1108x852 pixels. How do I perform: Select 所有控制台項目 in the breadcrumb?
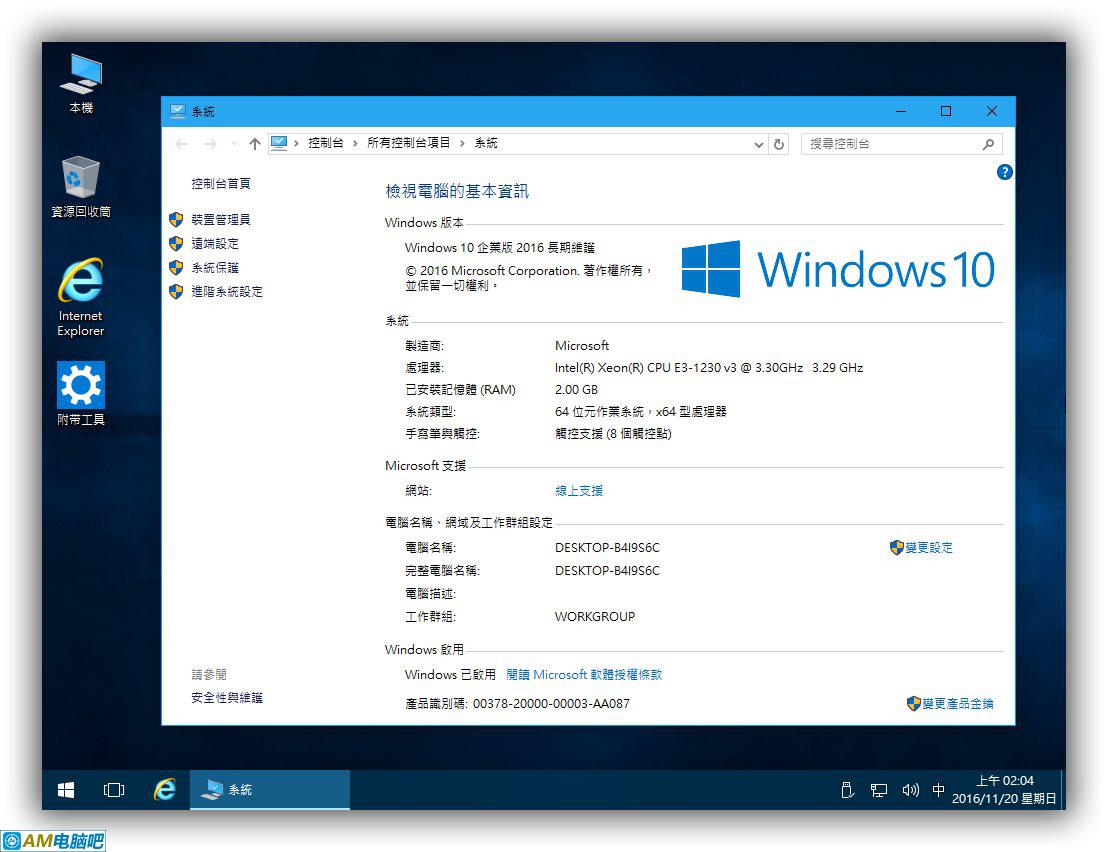click(408, 143)
